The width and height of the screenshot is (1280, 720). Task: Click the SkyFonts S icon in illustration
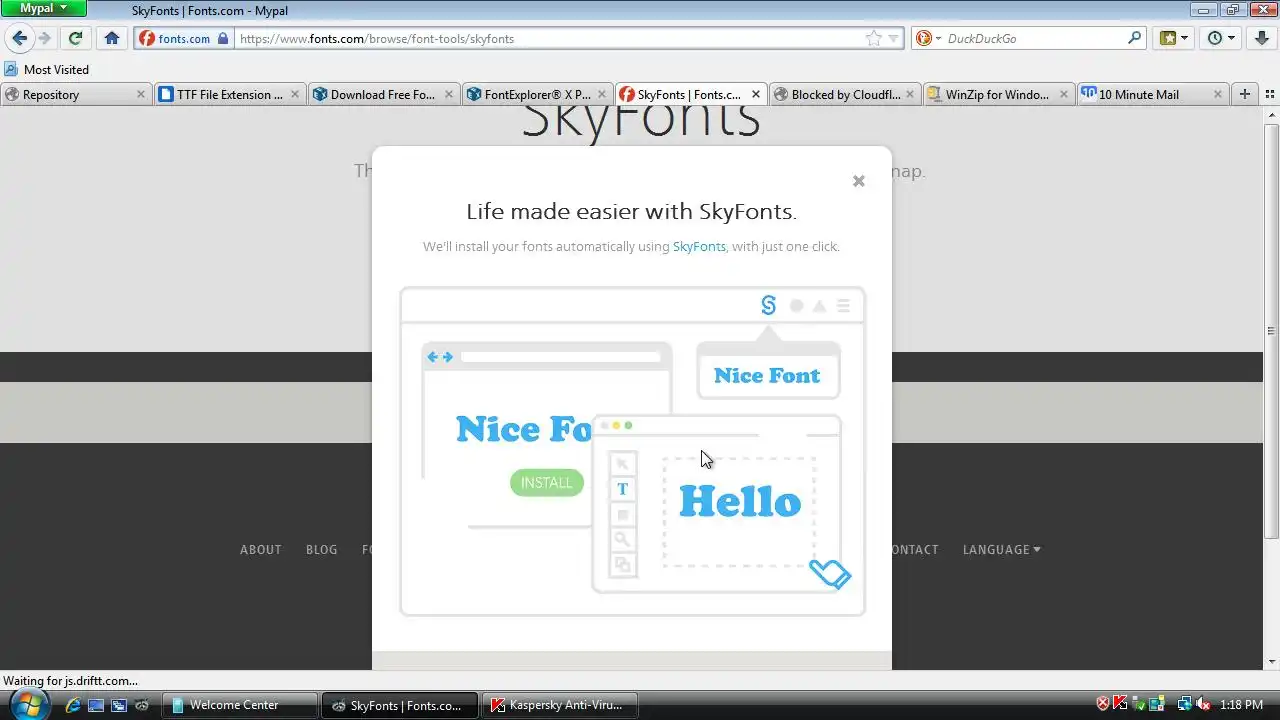768,305
